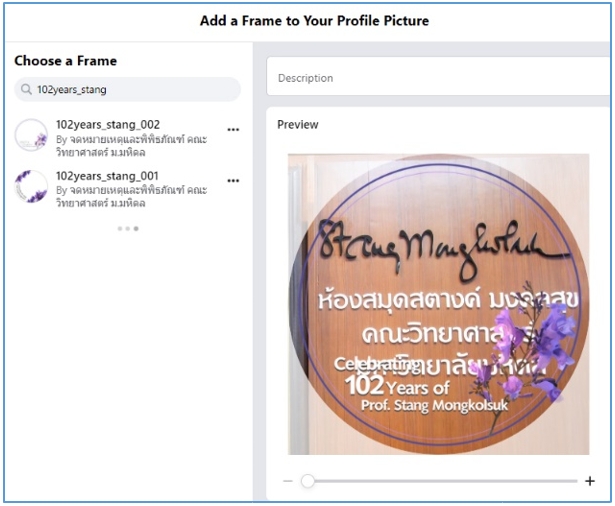Select the 102years_stang_002 frame thumbnail
The image size is (615, 506).
coord(31,134)
